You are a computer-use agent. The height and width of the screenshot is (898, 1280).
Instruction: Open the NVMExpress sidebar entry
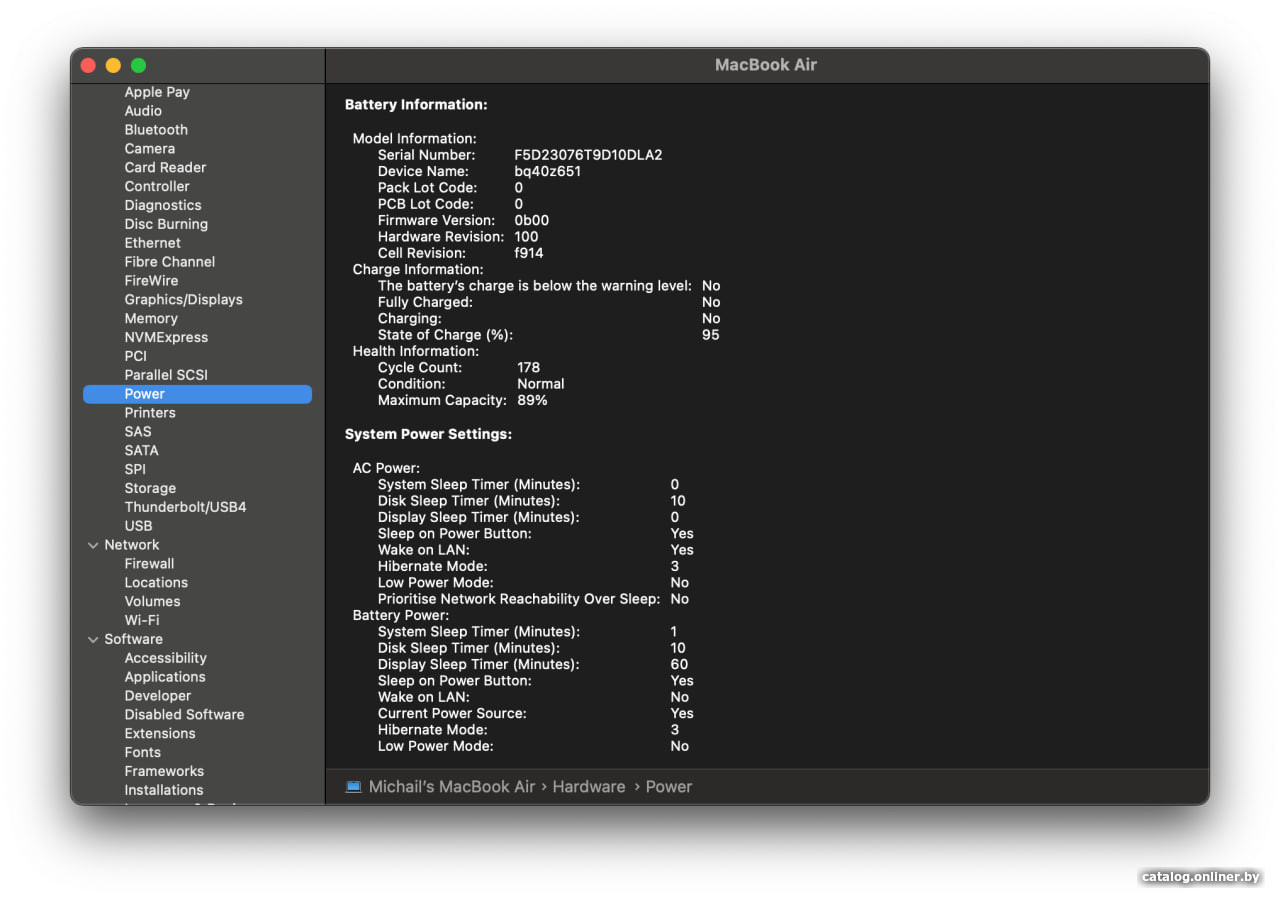point(166,338)
